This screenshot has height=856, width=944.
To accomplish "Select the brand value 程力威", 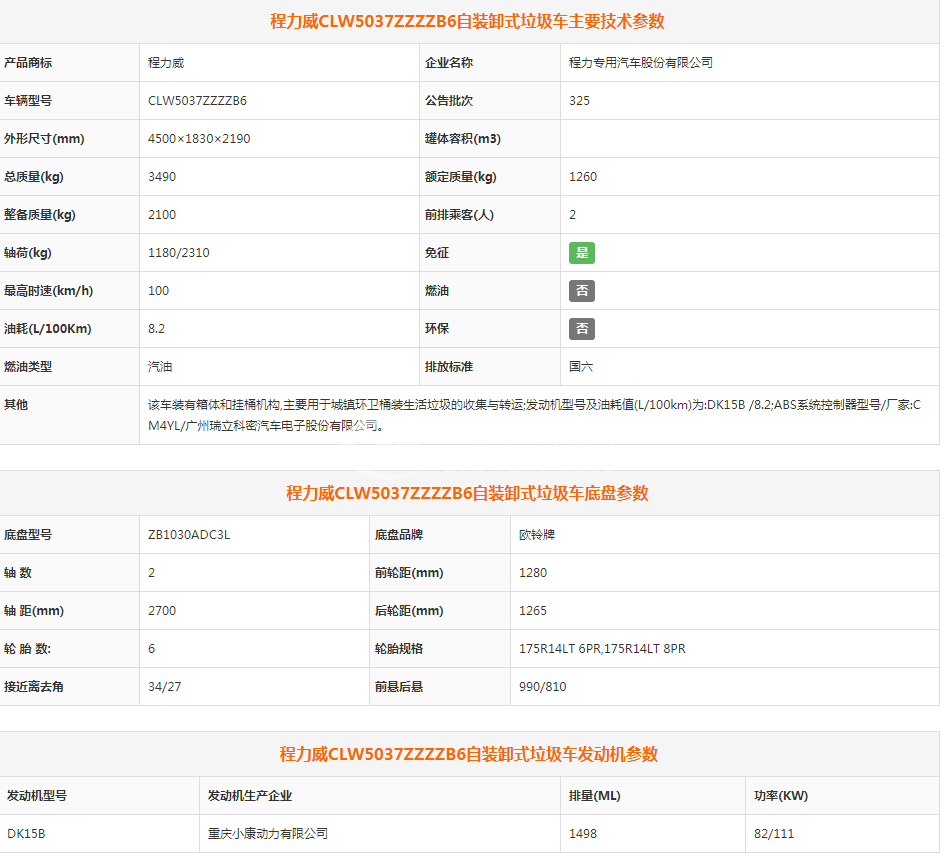I will pyautogui.click(x=166, y=63).
